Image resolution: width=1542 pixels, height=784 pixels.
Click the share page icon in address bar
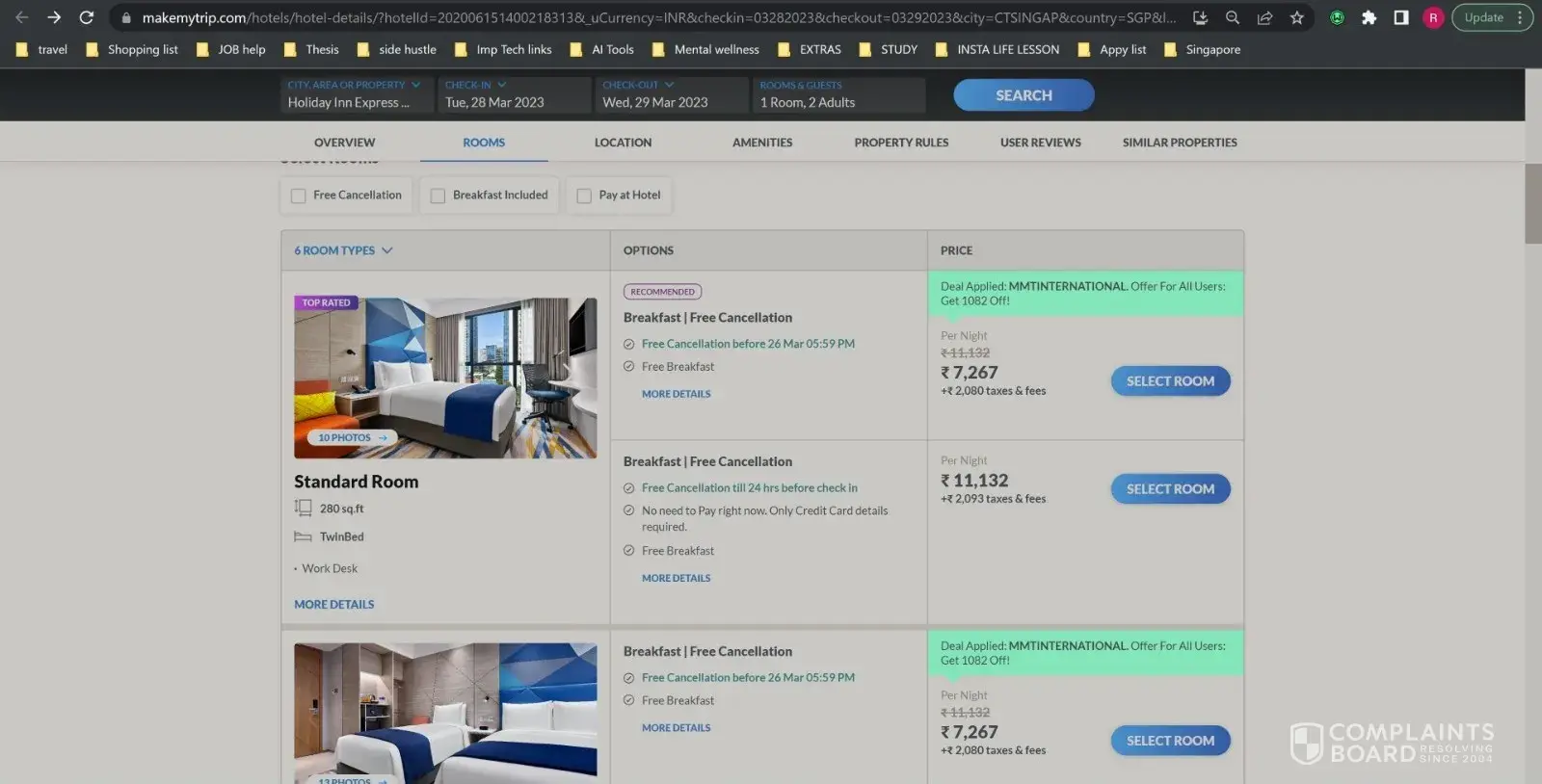pos(1264,17)
